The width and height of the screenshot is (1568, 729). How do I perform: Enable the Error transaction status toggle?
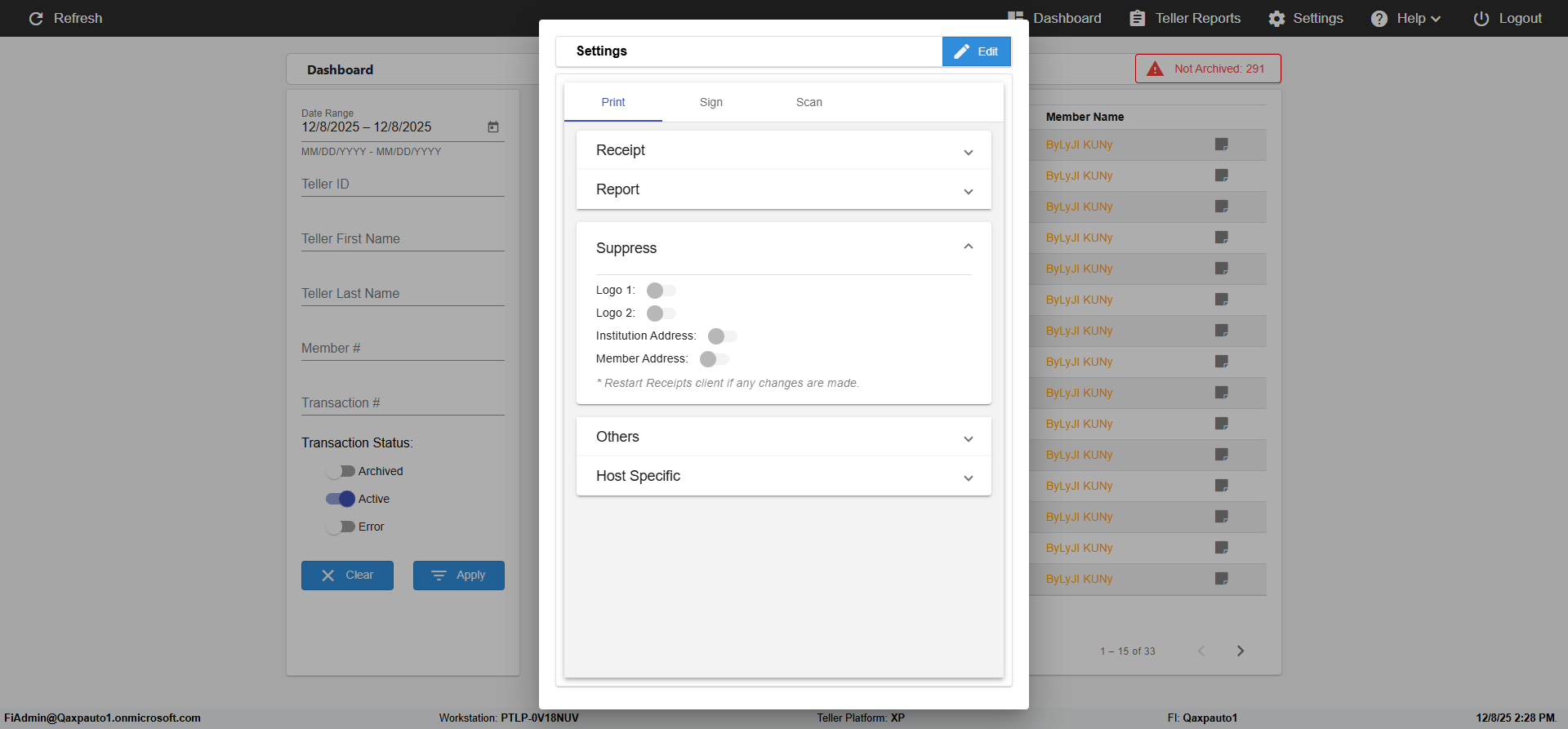[x=341, y=527]
